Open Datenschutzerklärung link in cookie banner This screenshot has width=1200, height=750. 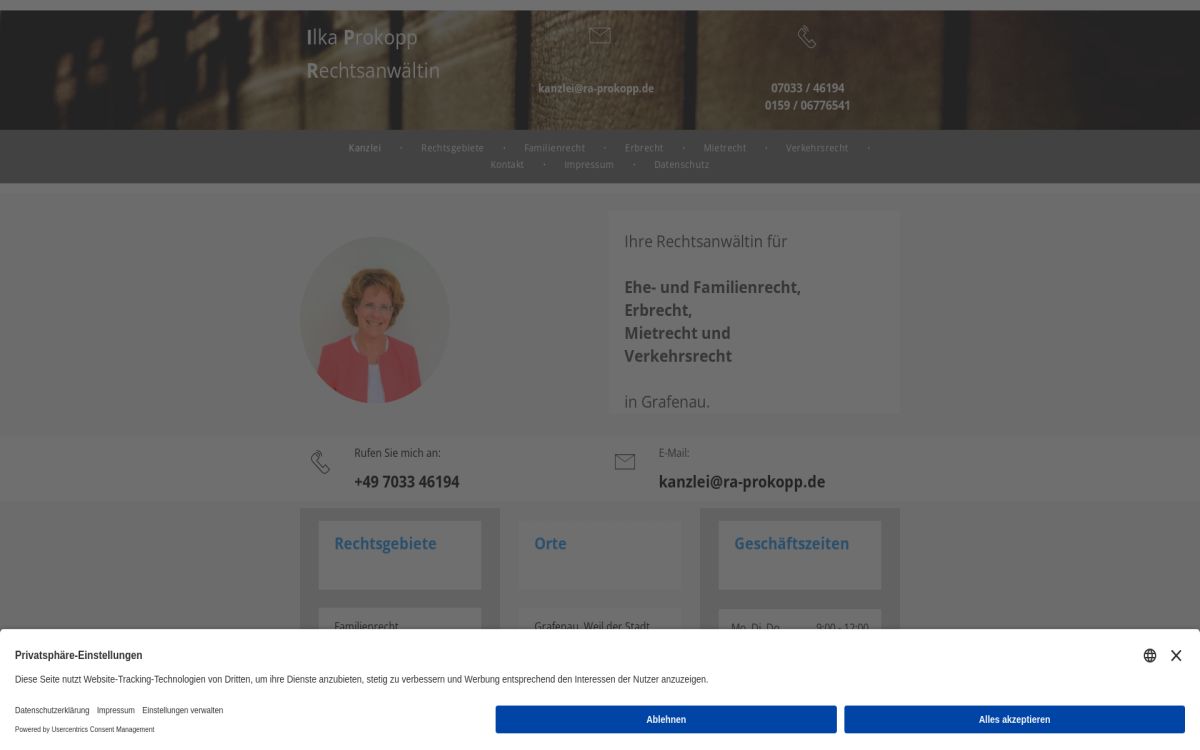(52, 710)
